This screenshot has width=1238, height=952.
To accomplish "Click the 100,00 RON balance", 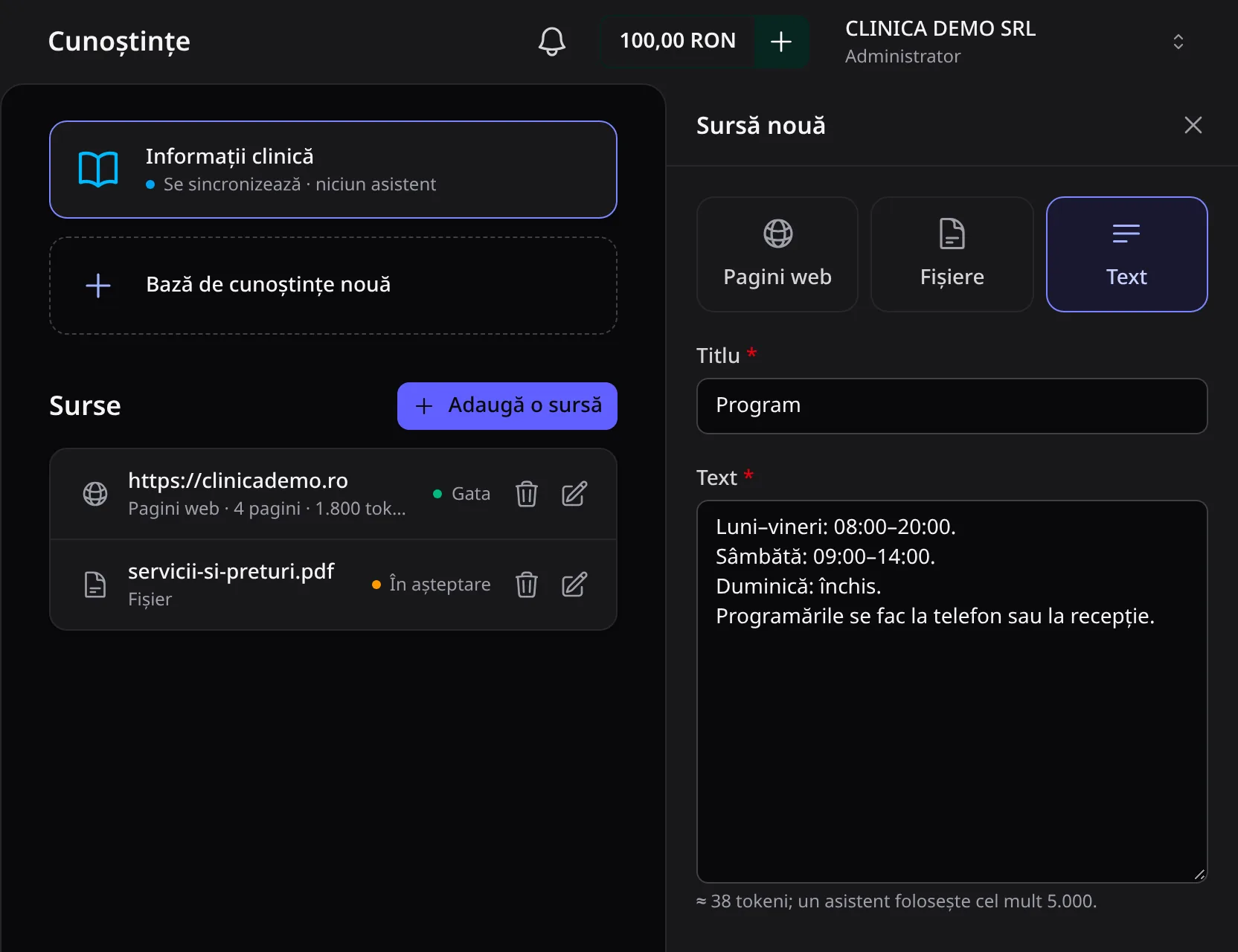I will point(678,41).
